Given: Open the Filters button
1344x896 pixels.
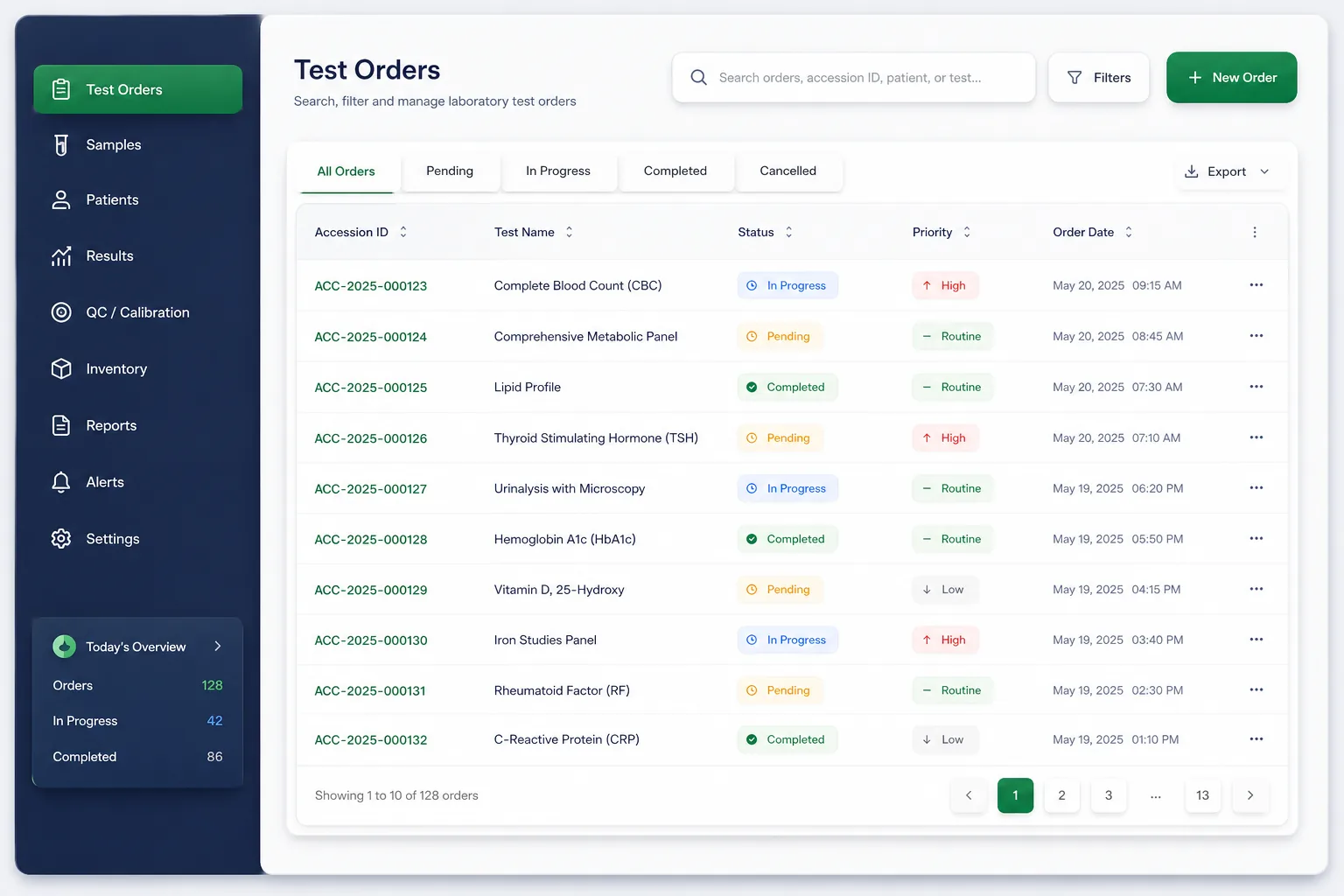Looking at the screenshot, I should [1099, 78].
